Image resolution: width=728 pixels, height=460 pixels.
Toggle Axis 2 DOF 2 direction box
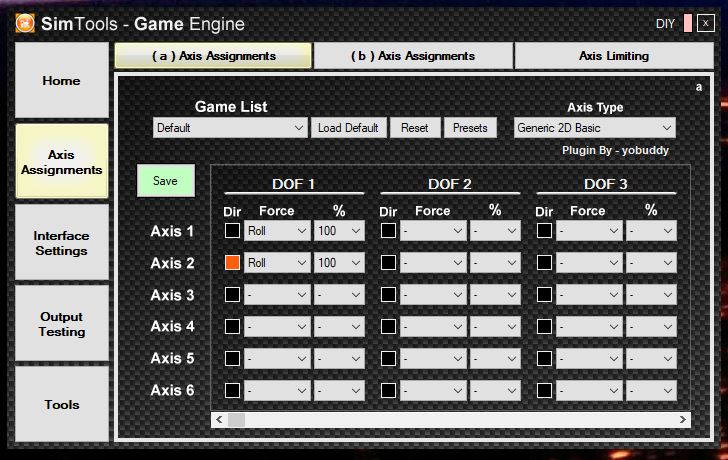click(388, 263)
